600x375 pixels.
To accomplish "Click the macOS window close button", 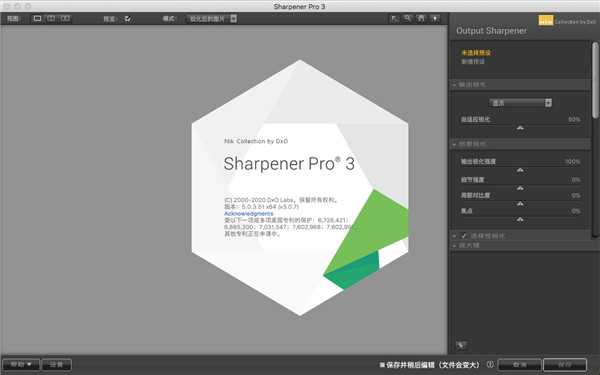I will point(7,7).
